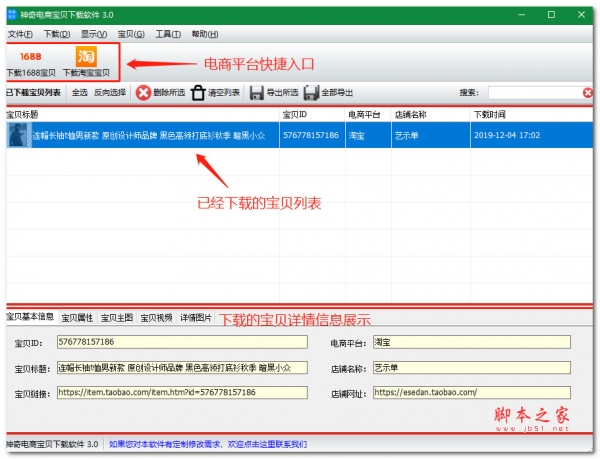Clear search with the red X icon

tap(587, 93)
